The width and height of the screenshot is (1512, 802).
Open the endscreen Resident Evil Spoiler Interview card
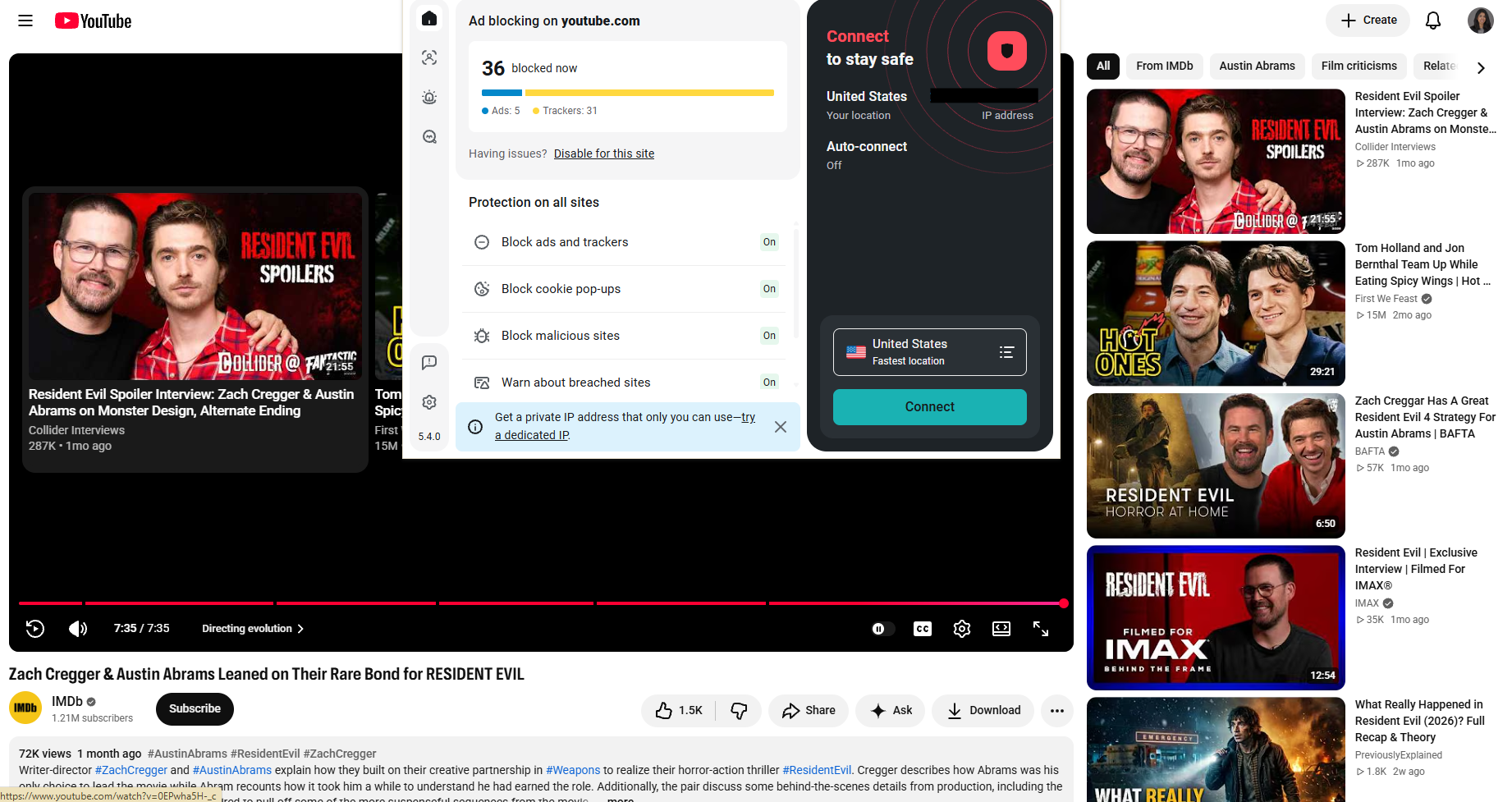pyautogui.click(x=195, y=329)
